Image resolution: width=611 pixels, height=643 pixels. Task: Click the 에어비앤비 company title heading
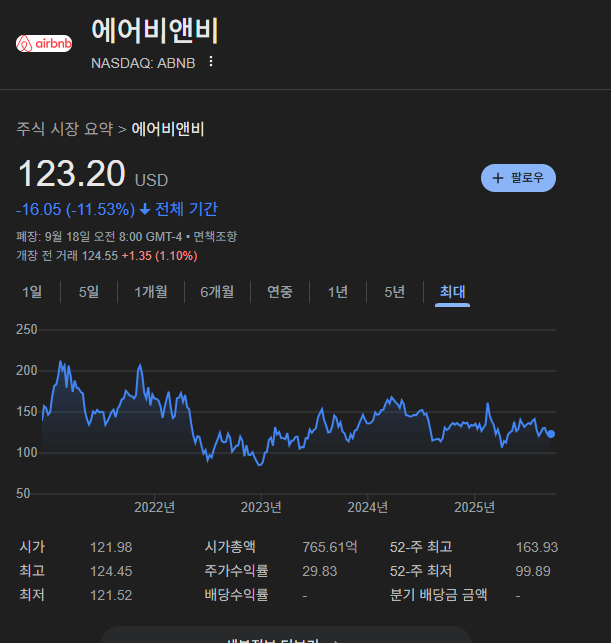[x=155, y=31]
